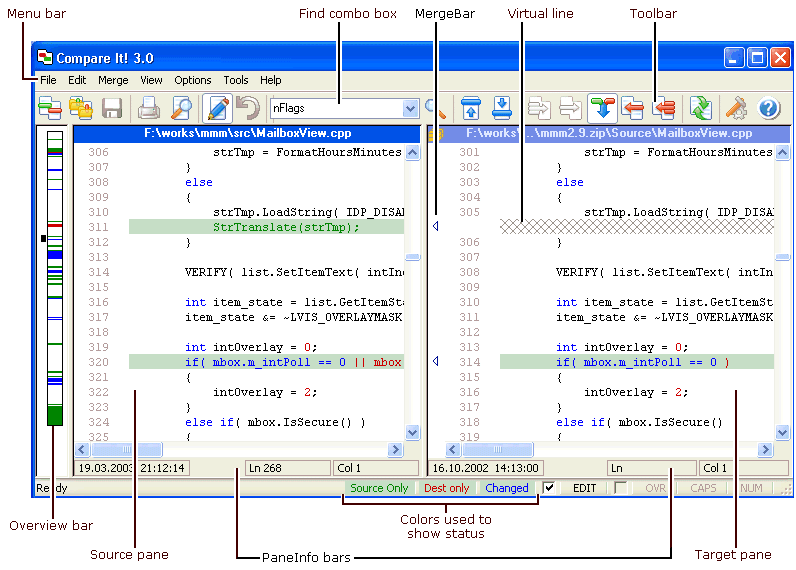Click target pane vertical scrollbar up arrow
Screen dimensions: 796x570
782,153
